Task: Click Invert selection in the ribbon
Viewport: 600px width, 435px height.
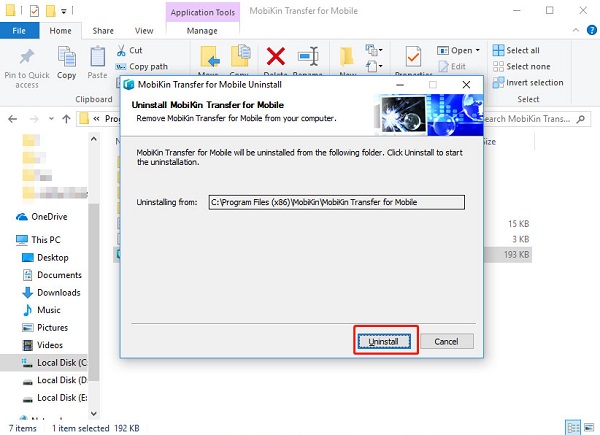Action: click(x=528, y=83)
